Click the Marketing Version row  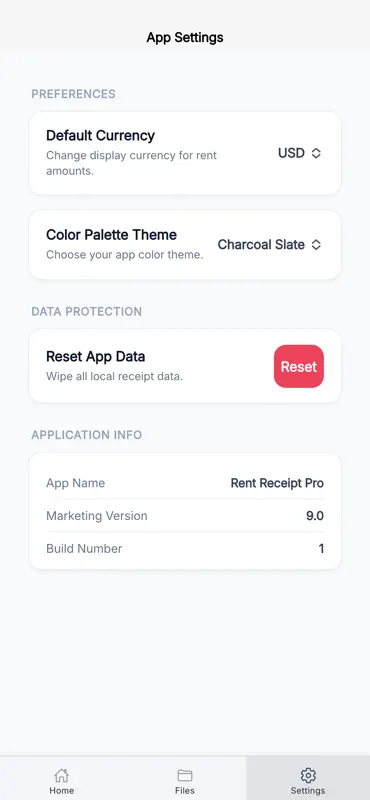pyautogui.click(x=185, y=515)
